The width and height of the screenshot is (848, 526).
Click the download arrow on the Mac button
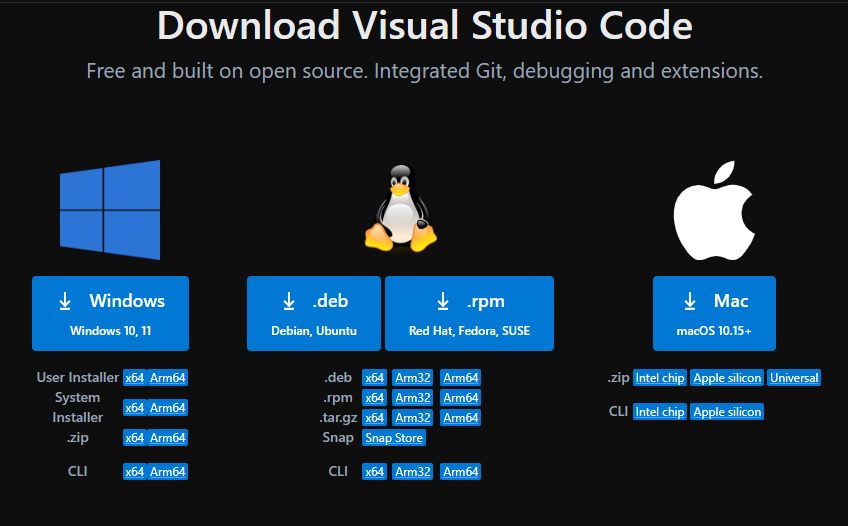click(x=690, y=301)
